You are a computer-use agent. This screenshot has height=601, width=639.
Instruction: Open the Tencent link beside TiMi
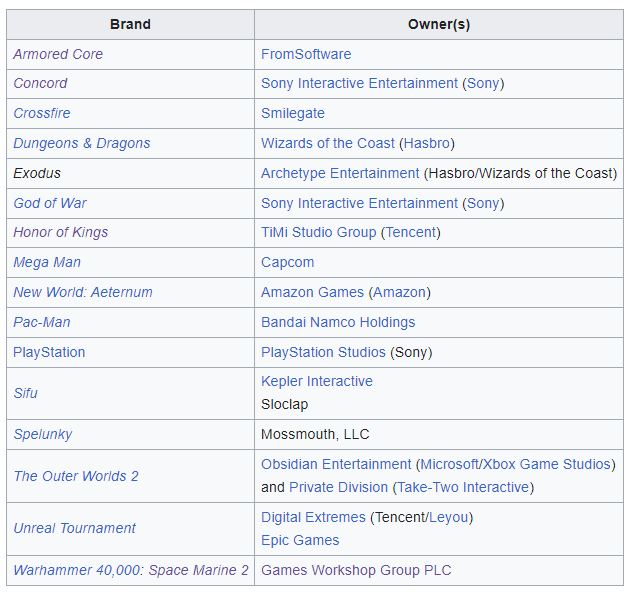click(411, 232)
